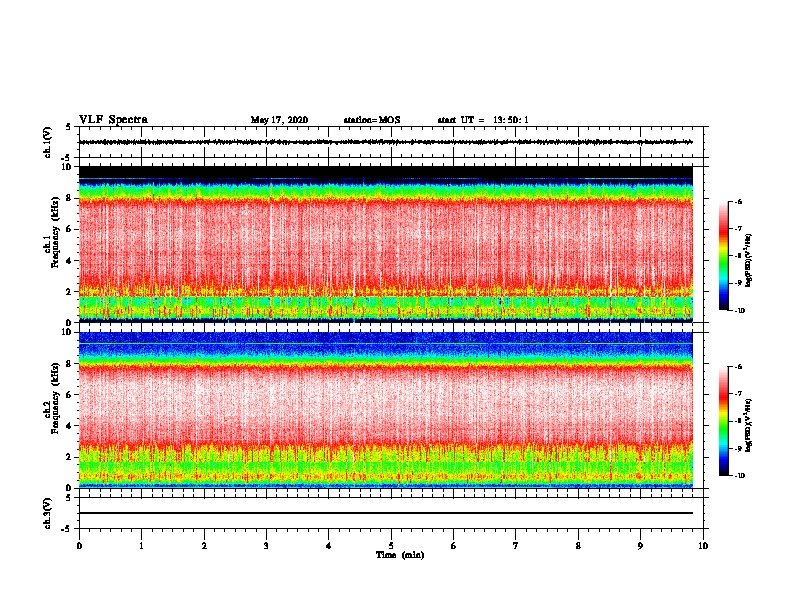The height and width of the screenshot is (612, 792).
Task: Click the date 'May 17, 2020'
Action: point(279,120)
